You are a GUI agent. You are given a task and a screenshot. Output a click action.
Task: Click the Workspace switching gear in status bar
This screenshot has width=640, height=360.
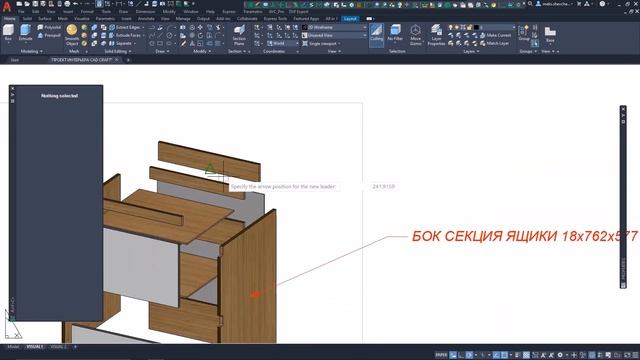point(560,355)
